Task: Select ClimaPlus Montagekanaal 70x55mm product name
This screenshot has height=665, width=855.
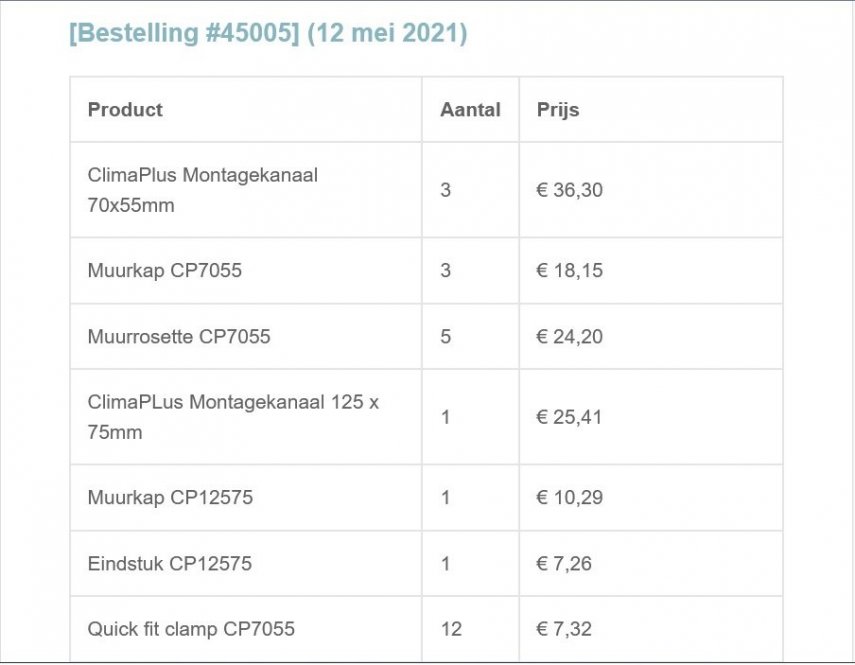Action: click(202, 190)
